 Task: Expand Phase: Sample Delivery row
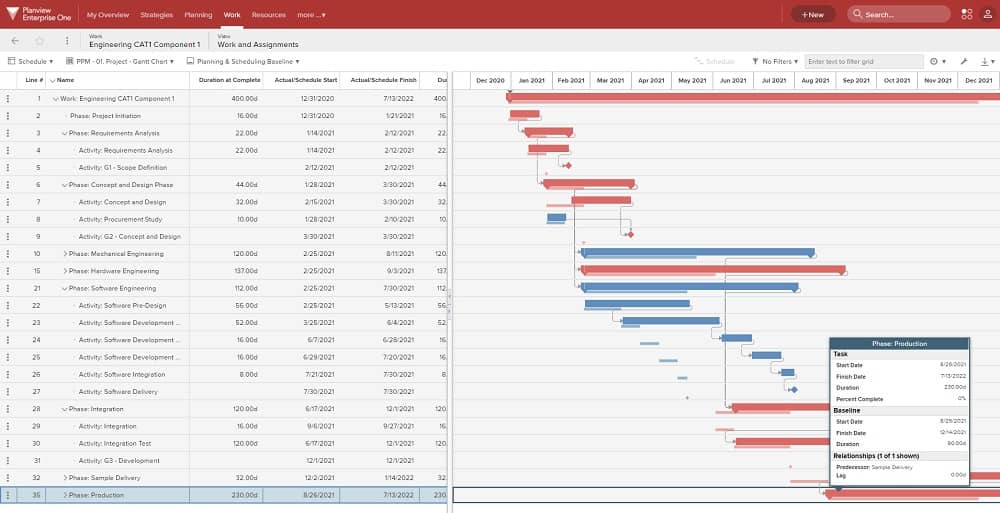tap(65, 478)
